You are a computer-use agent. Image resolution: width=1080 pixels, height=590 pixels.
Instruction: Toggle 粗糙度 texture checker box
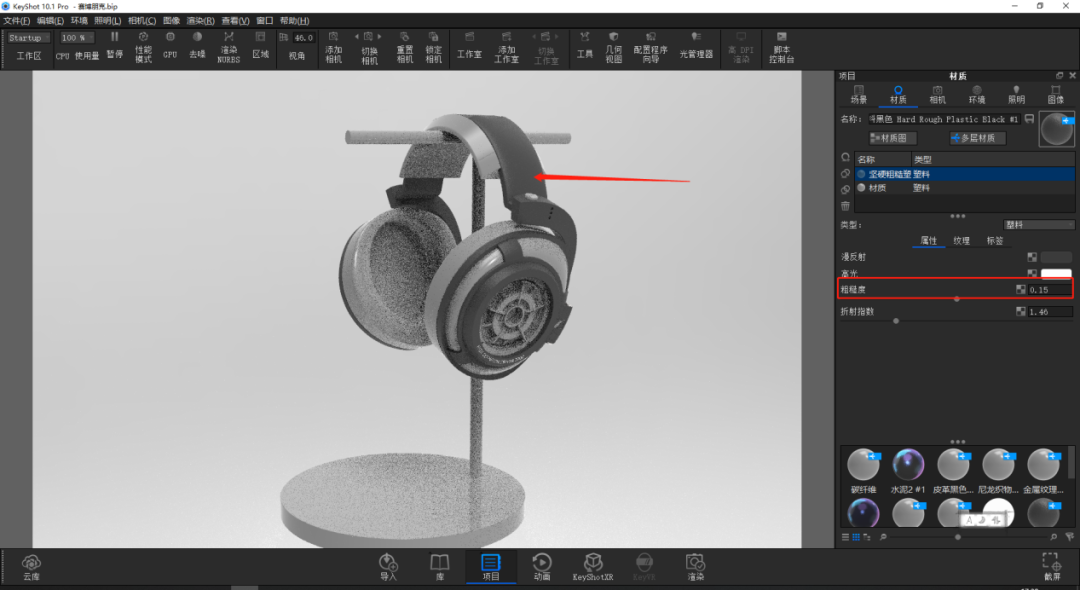click(x=1021, y=290)
